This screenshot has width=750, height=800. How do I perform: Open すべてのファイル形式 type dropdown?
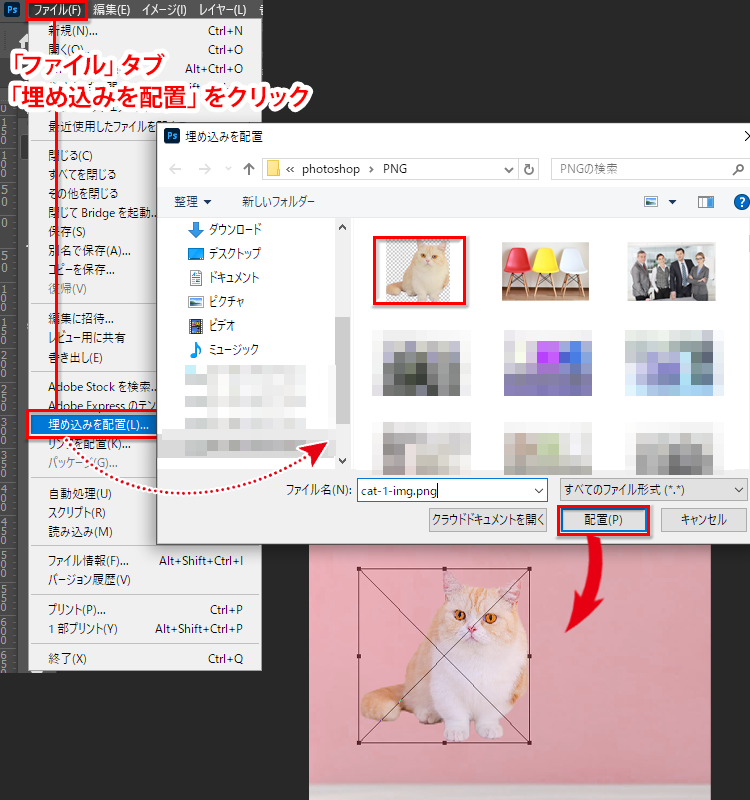(654, 490)
